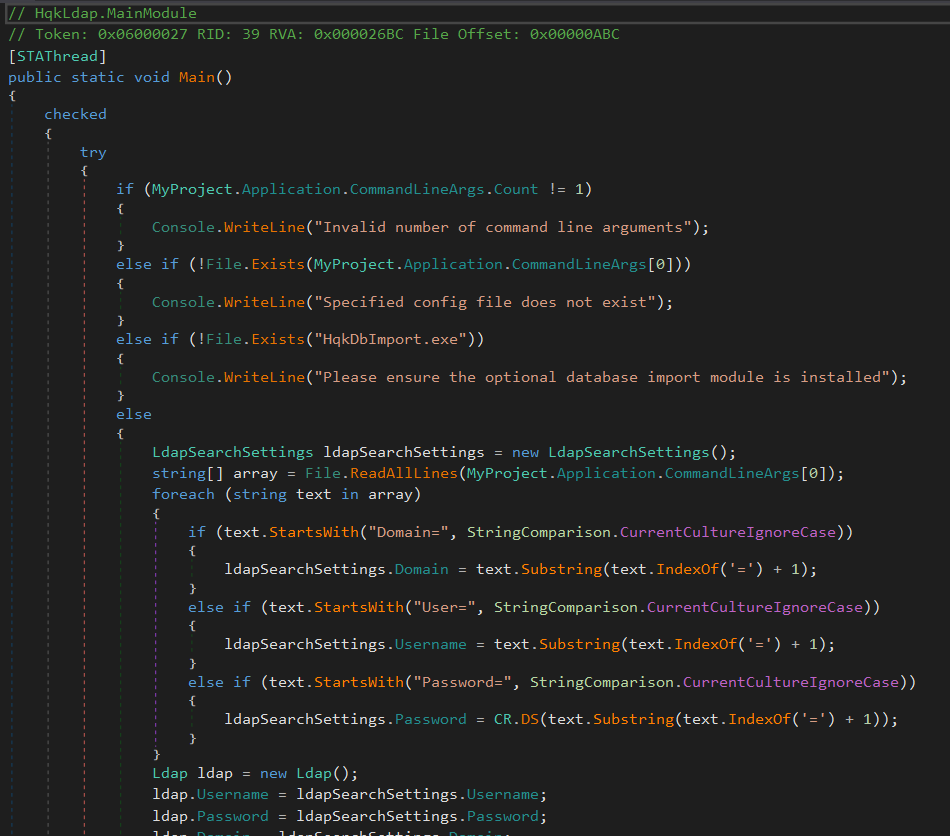Click the LdapSearchSettings constructor after "new"
Screen dimensions: 950x836
tap(628, 453)
